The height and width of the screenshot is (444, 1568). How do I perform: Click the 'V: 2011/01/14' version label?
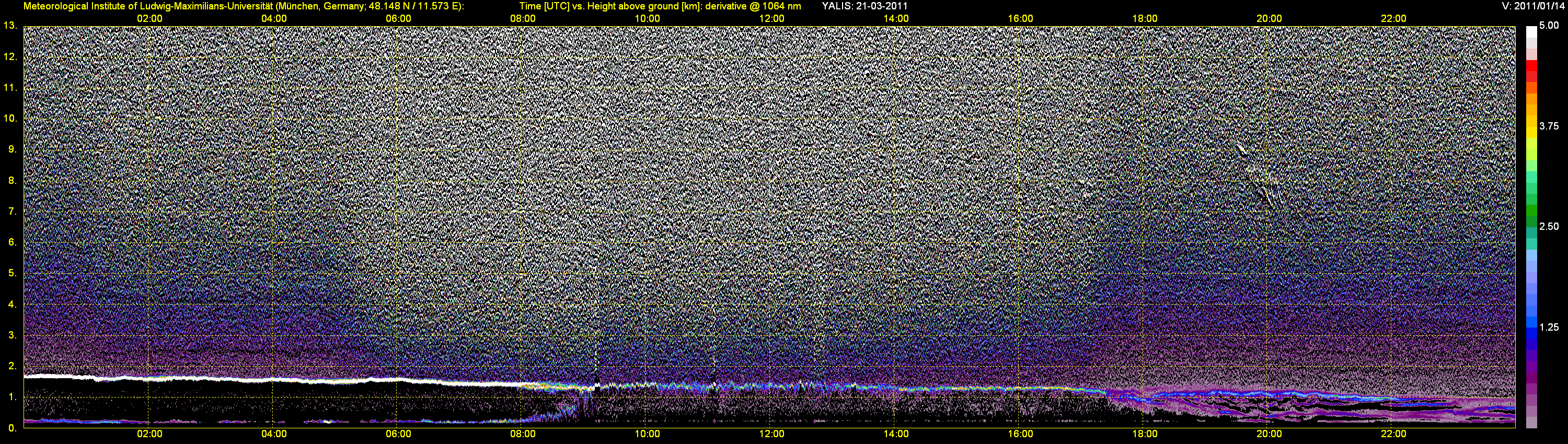pos(1534,6)
